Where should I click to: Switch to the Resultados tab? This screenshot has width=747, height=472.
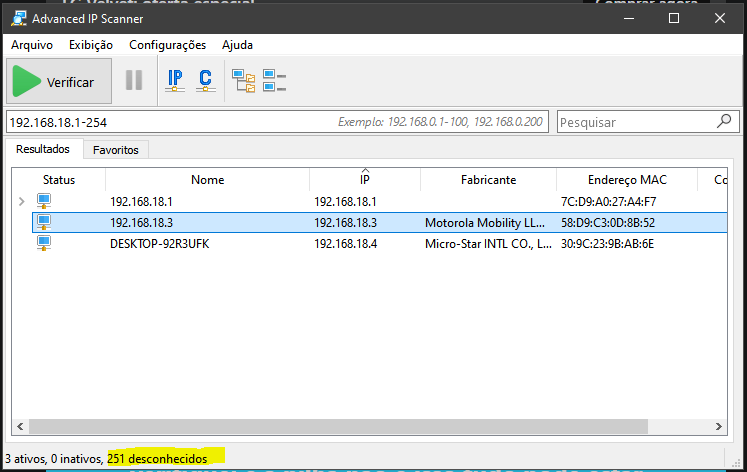(43, 149)
